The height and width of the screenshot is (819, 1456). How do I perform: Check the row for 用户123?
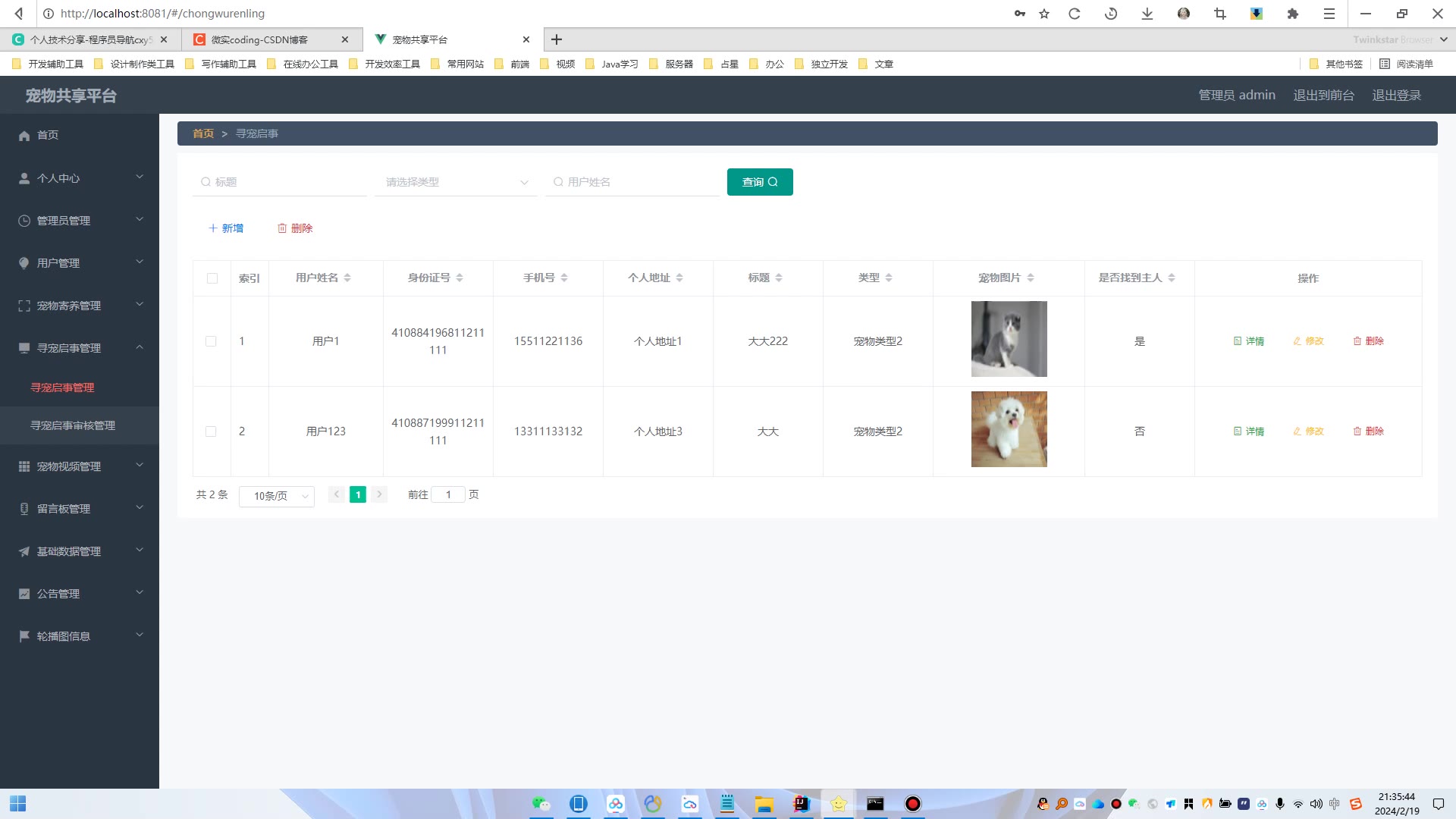(211, 431)
